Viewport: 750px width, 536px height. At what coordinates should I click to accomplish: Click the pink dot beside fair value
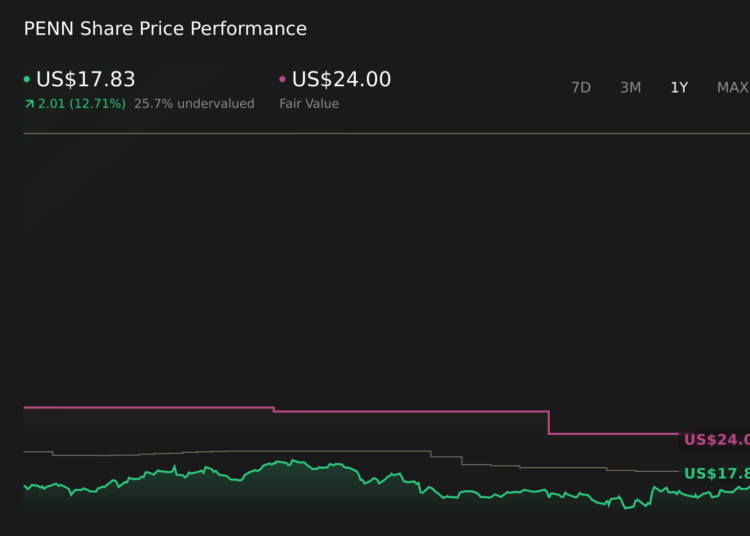click(282, 79)
